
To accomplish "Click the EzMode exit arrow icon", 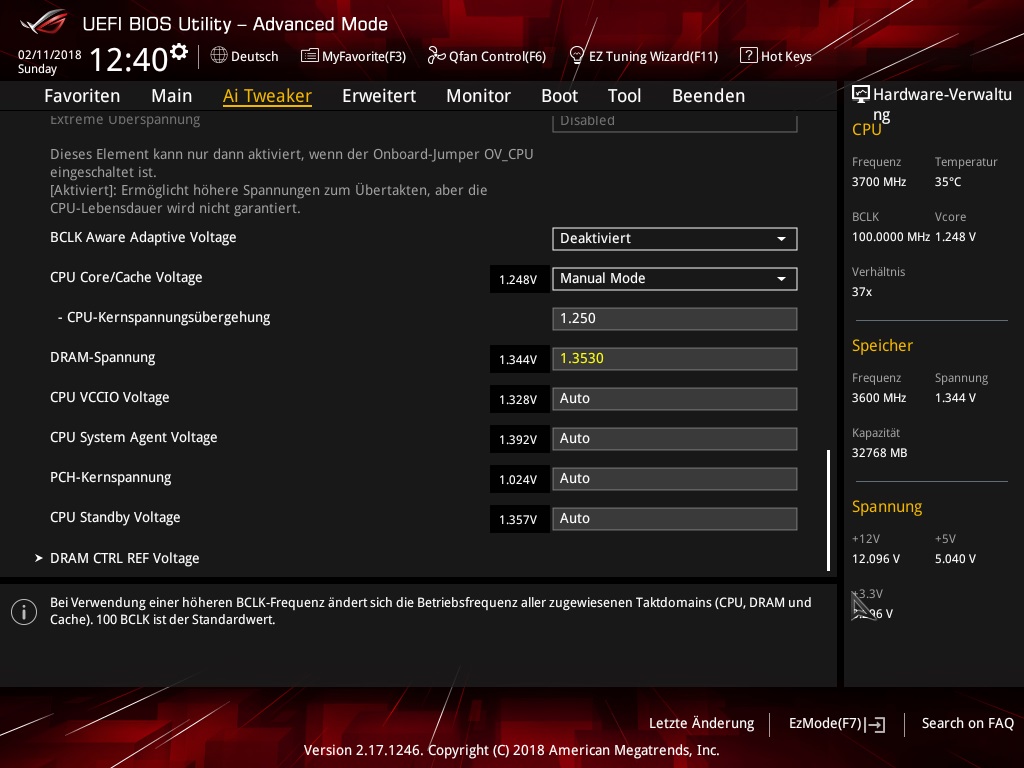I will click(875, 724).
